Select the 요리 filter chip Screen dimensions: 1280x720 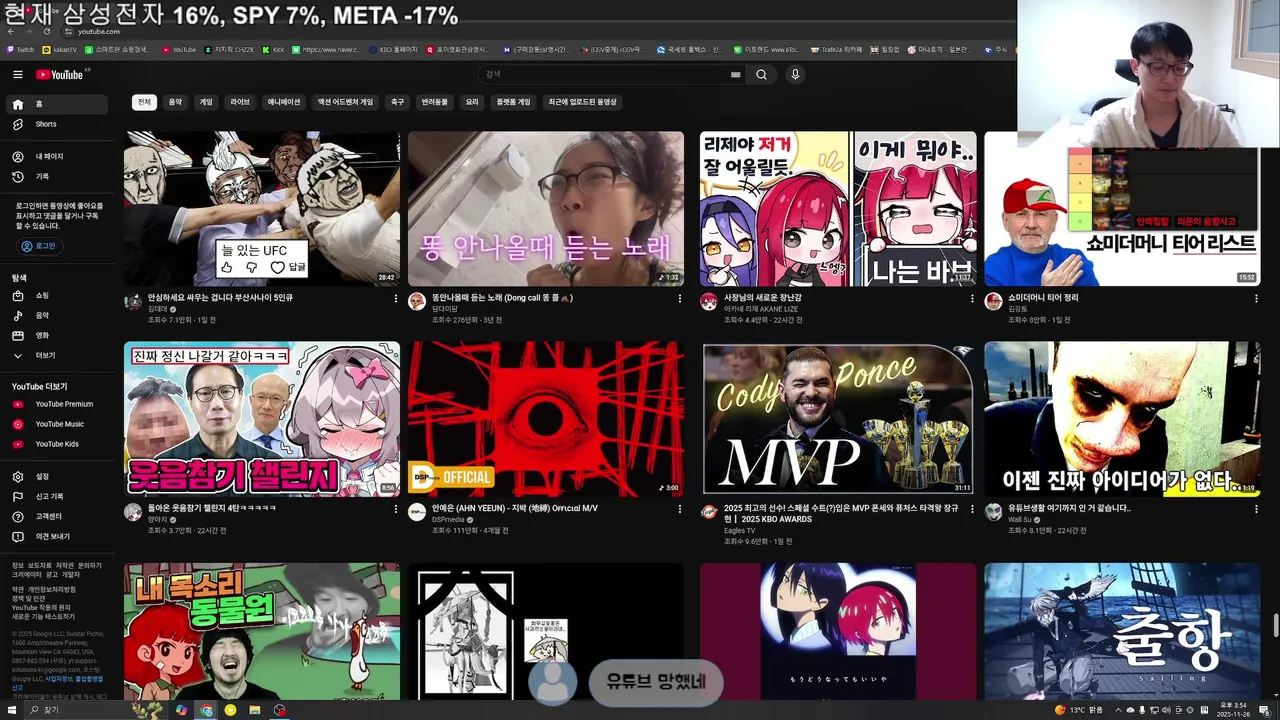[x=472, y=102]
